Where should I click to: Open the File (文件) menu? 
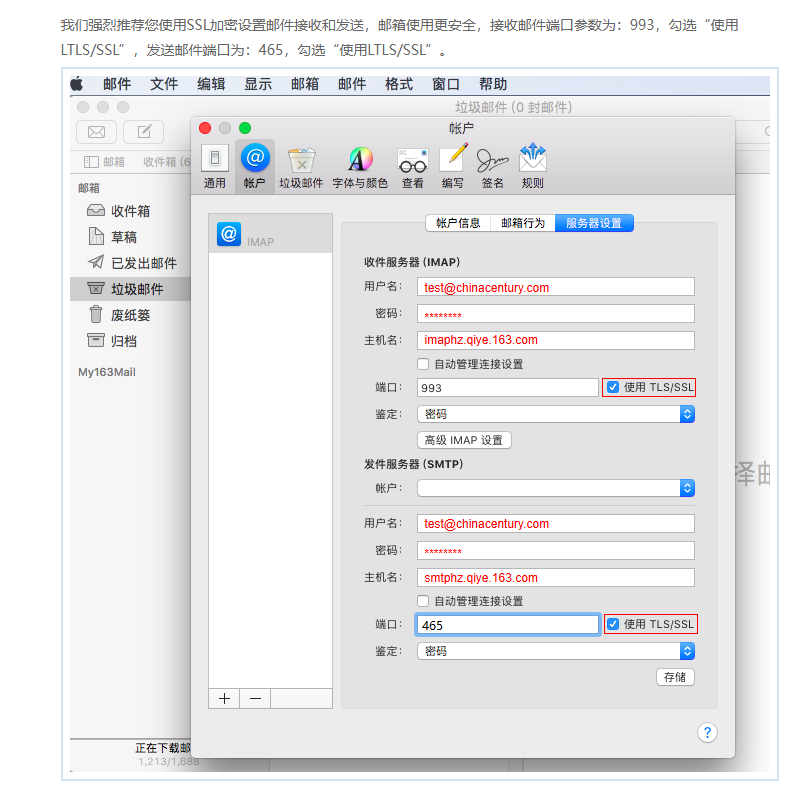tap(164, 84)
